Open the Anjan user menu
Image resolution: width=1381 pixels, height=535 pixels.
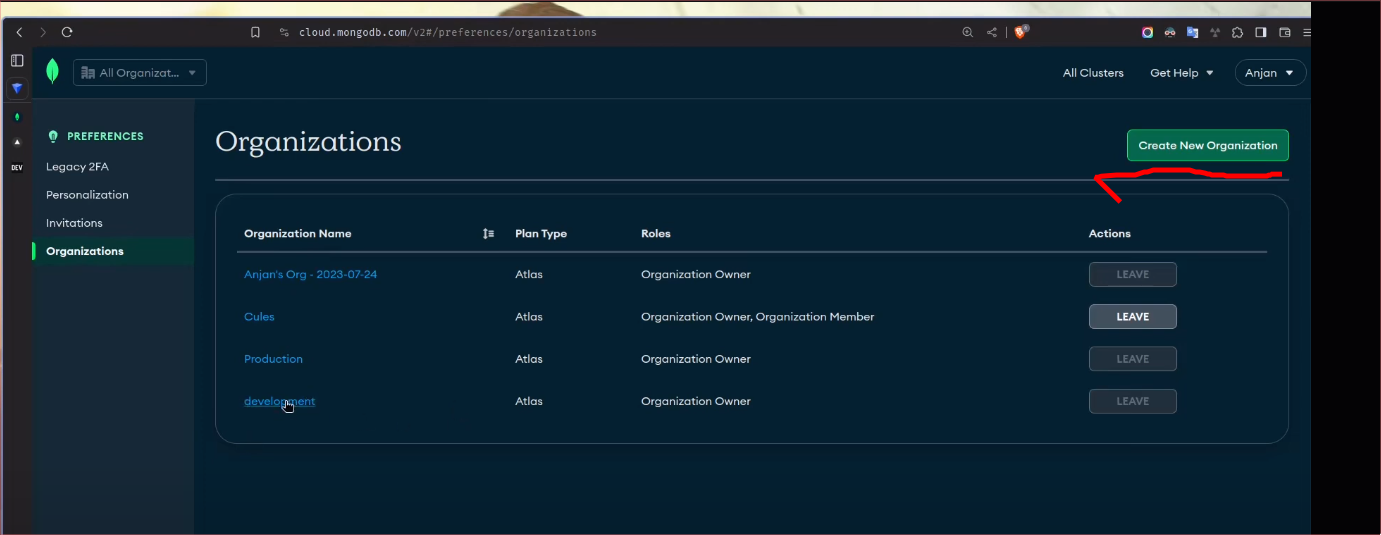(x=1270, y=73)
